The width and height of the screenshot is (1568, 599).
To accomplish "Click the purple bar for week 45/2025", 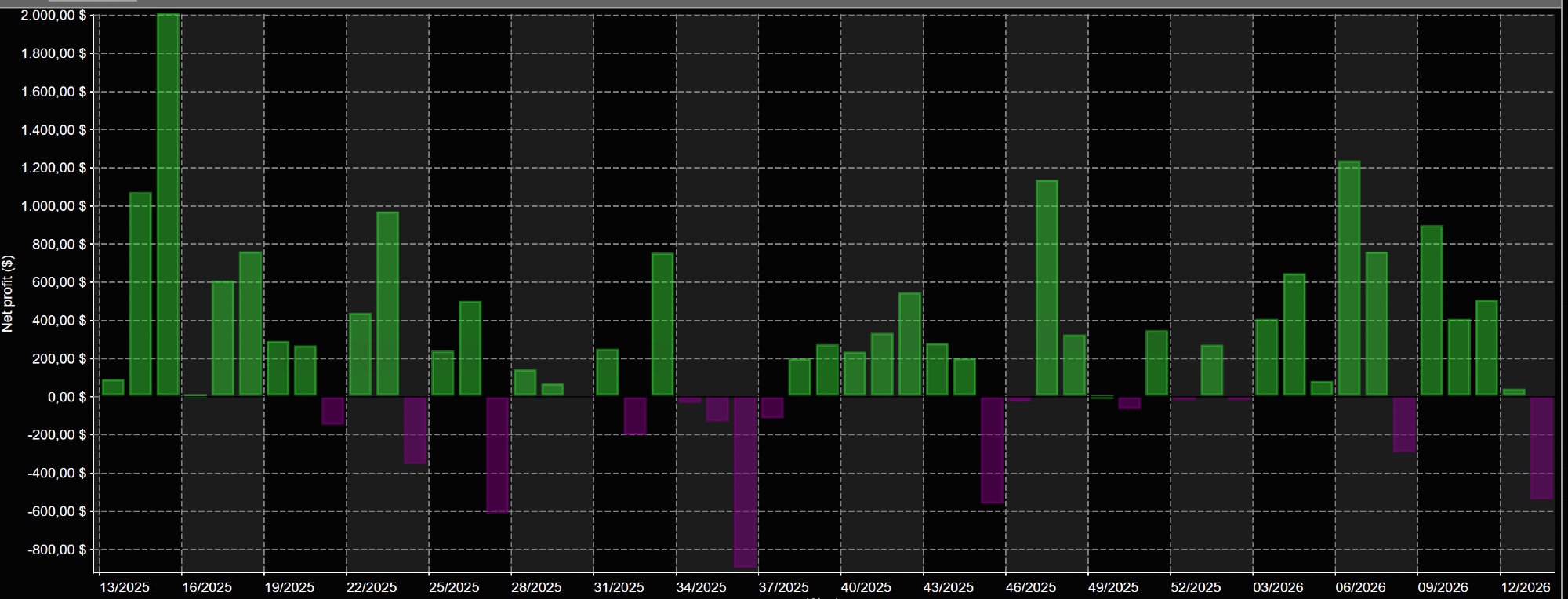I will (x=992, y=449).
